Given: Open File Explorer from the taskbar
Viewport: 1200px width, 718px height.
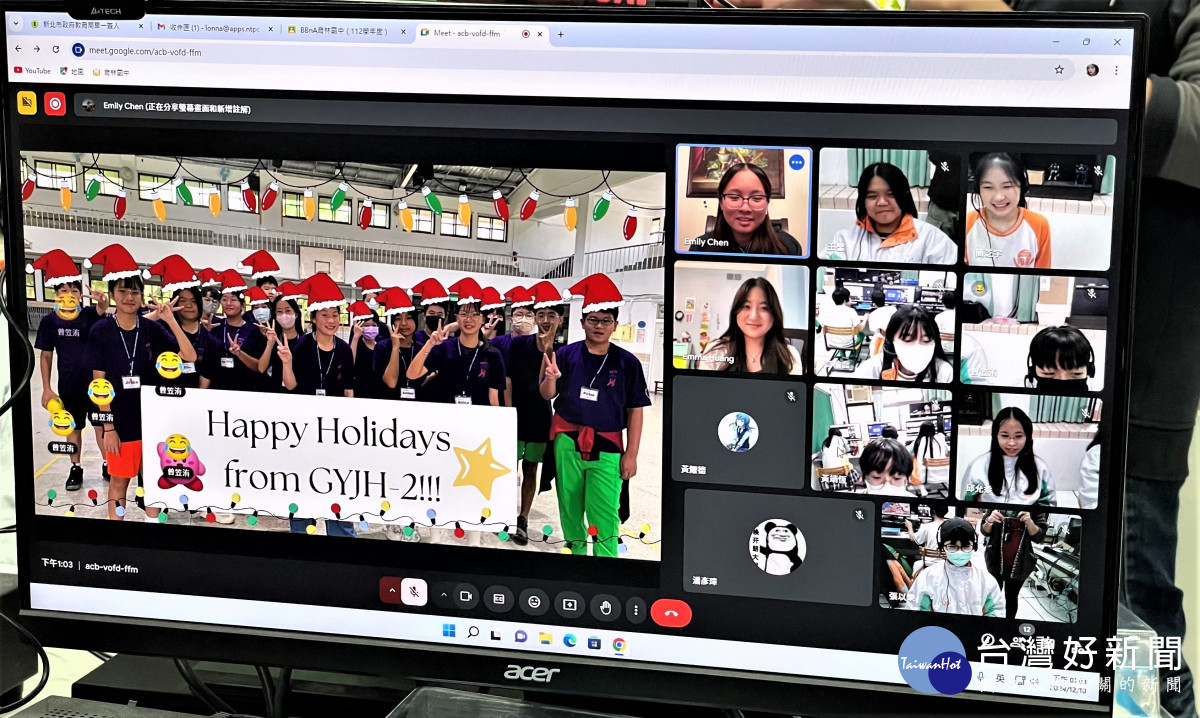Looking at the screenshot, I should [545, 637].
